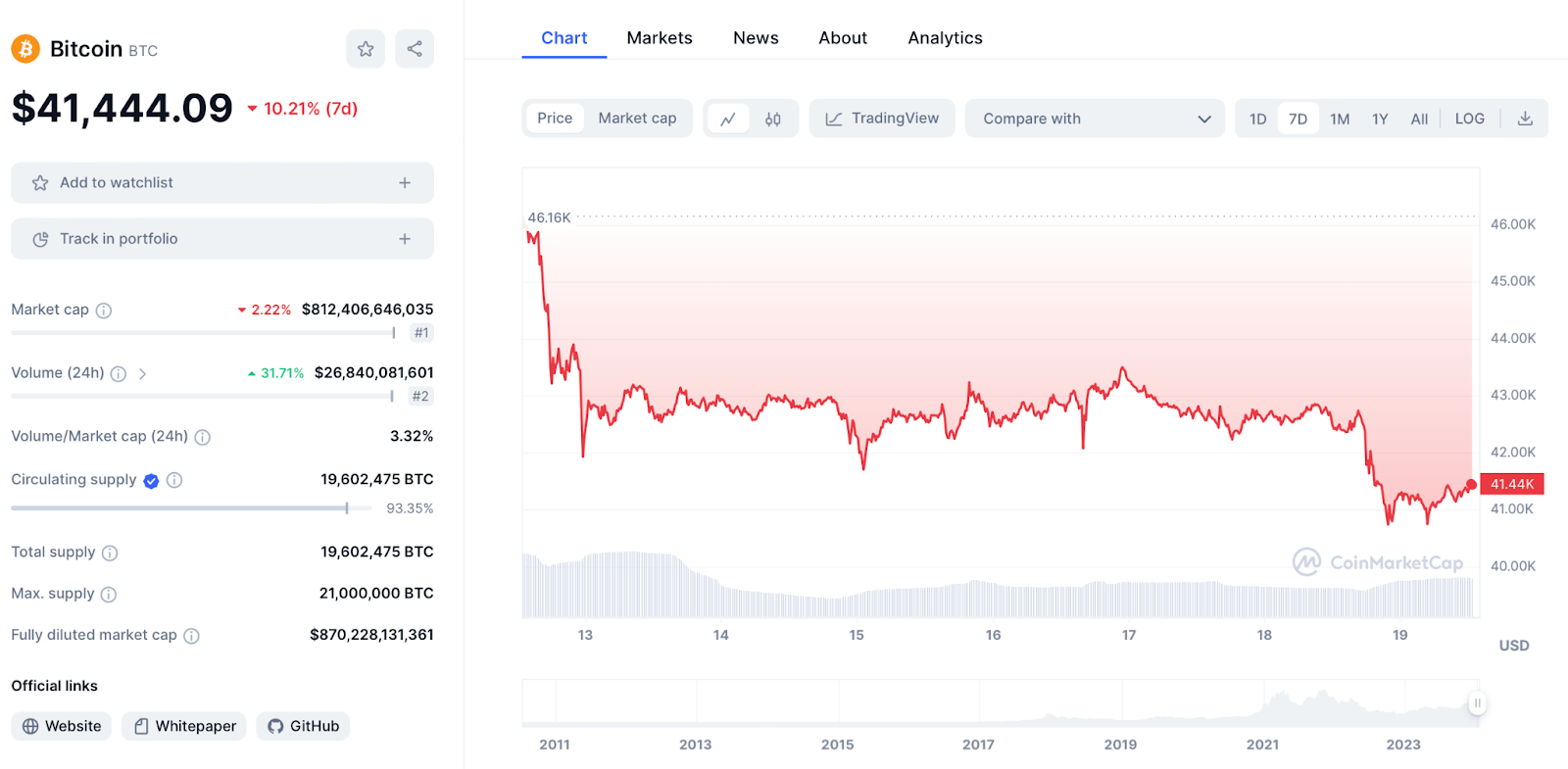Click the 21,000,000 BTC max supply value
1568x769 pixels.
coord(376,594)
